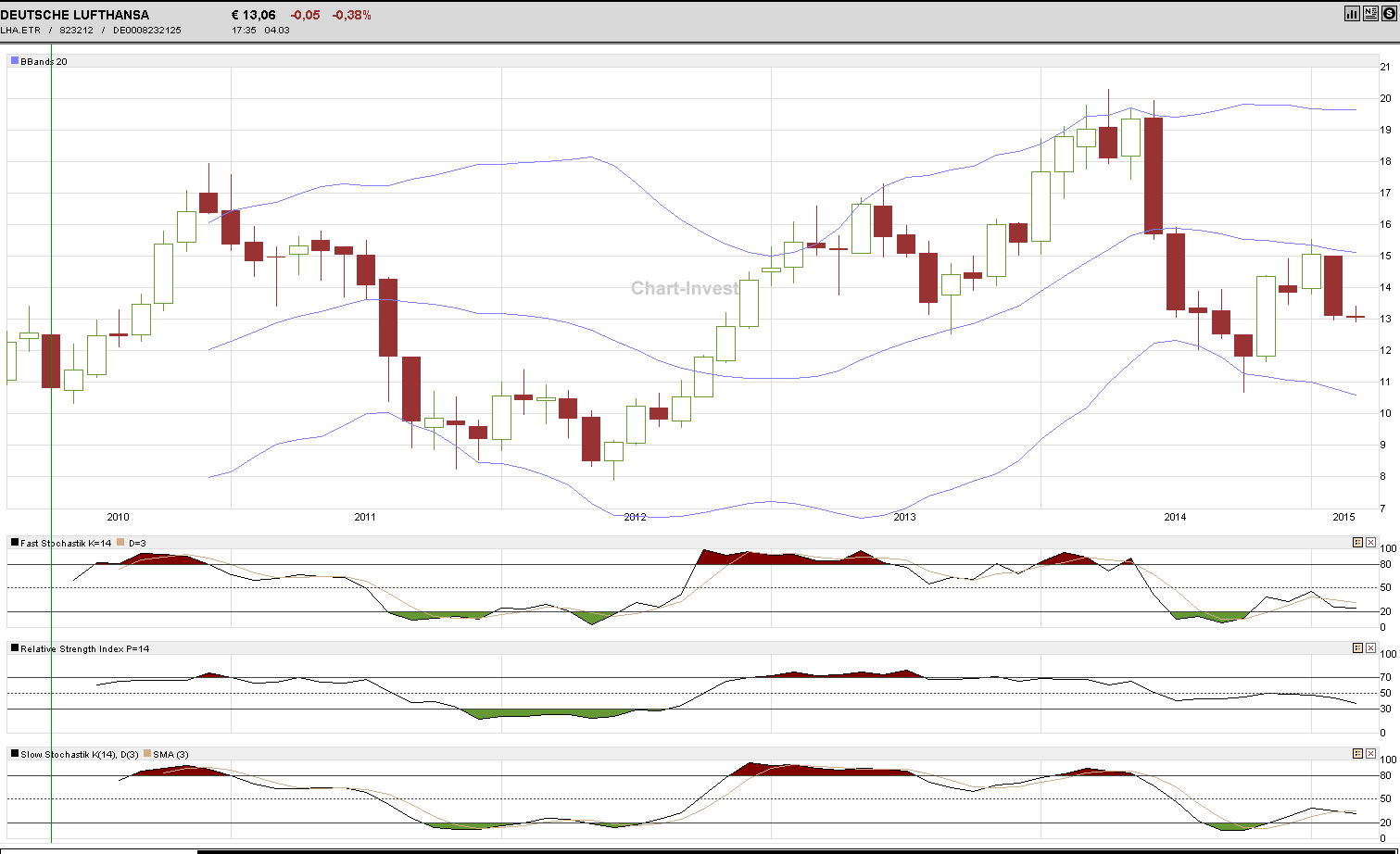1400x854 pixels.
Task: Click the 17:35 timestamp
Action: point(244,31)
